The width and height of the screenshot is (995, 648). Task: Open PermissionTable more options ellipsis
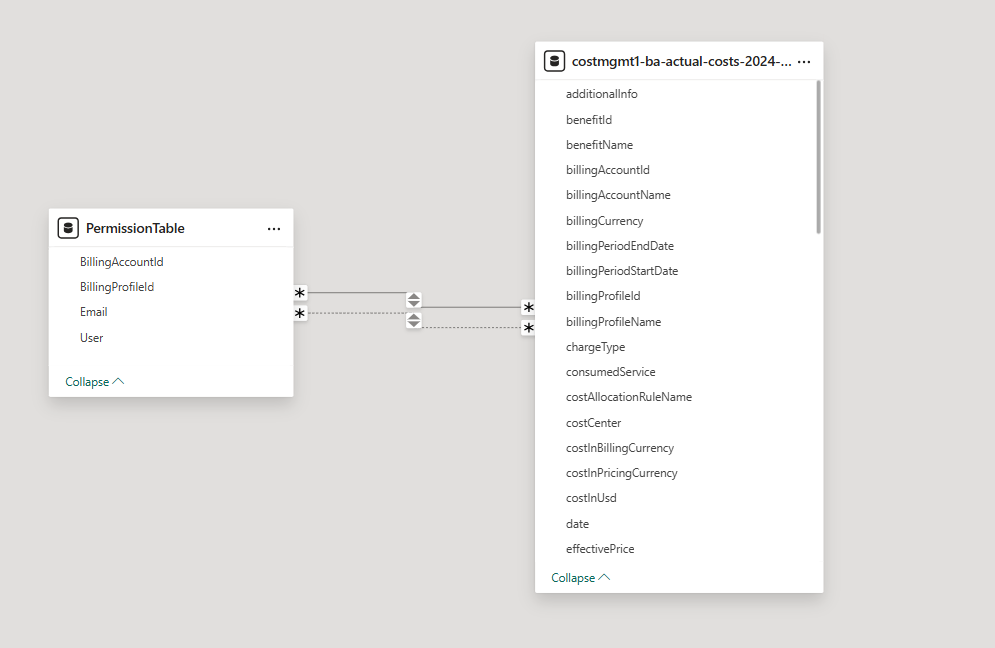(273, 228)
